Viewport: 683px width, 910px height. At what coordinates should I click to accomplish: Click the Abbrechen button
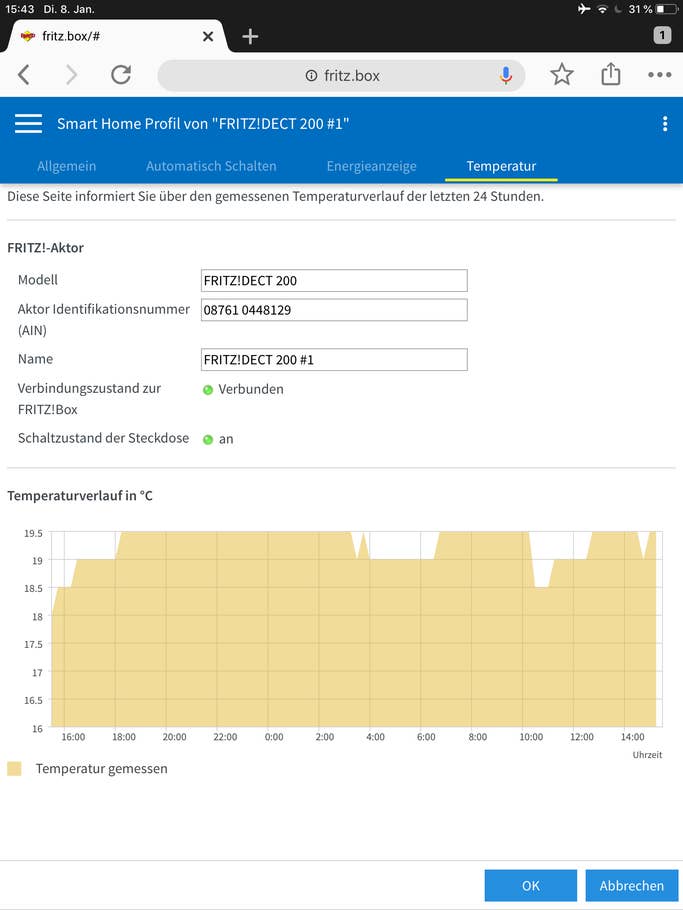pyautogui.click(x=632, y=886)
